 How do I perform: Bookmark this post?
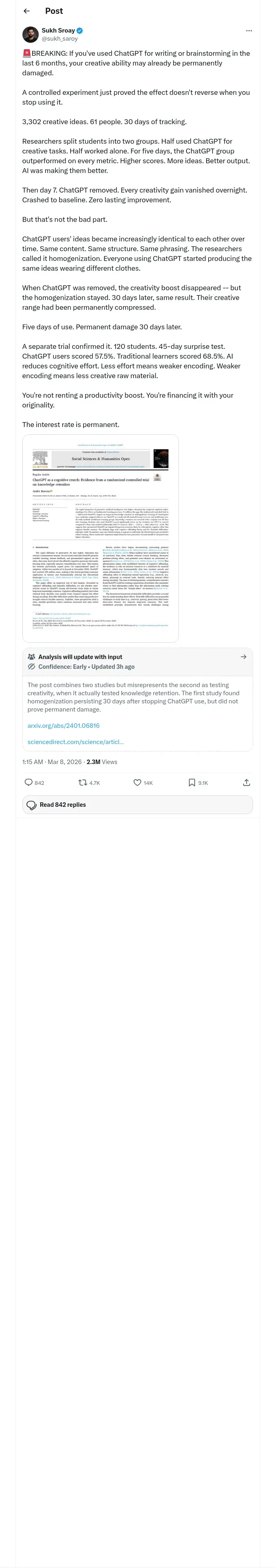[x=191, y=783]
